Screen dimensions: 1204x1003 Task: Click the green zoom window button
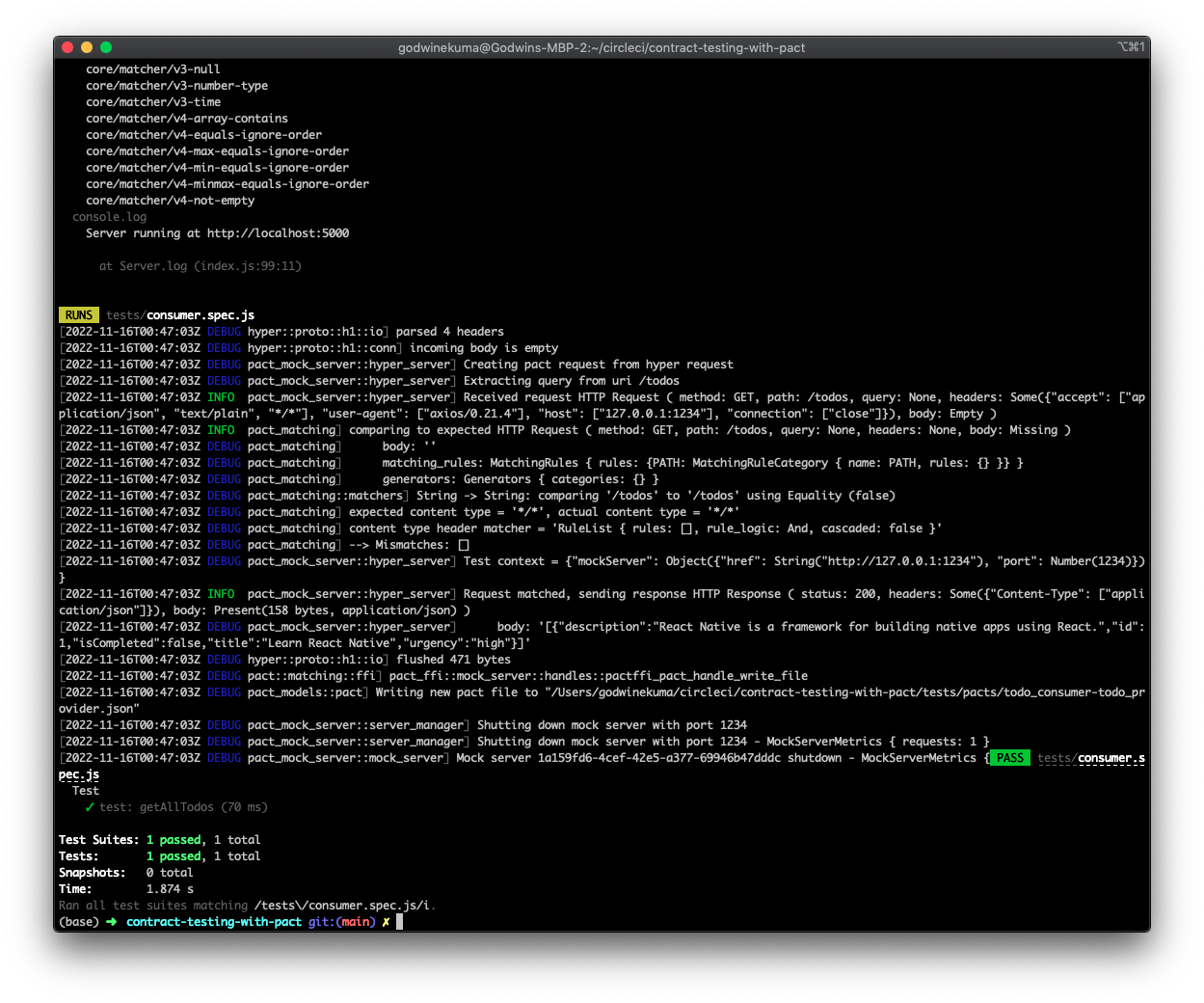tap(106, 46)
